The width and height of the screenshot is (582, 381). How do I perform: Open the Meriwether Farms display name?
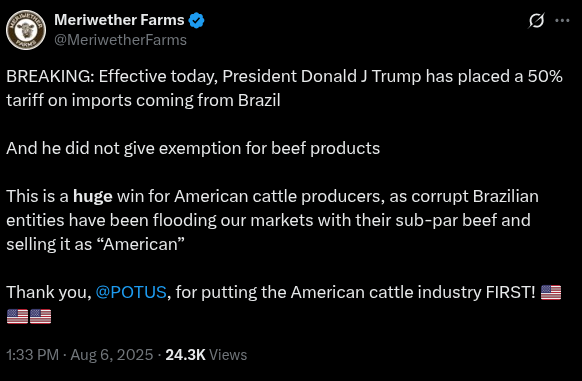click(x=119, y=20)
